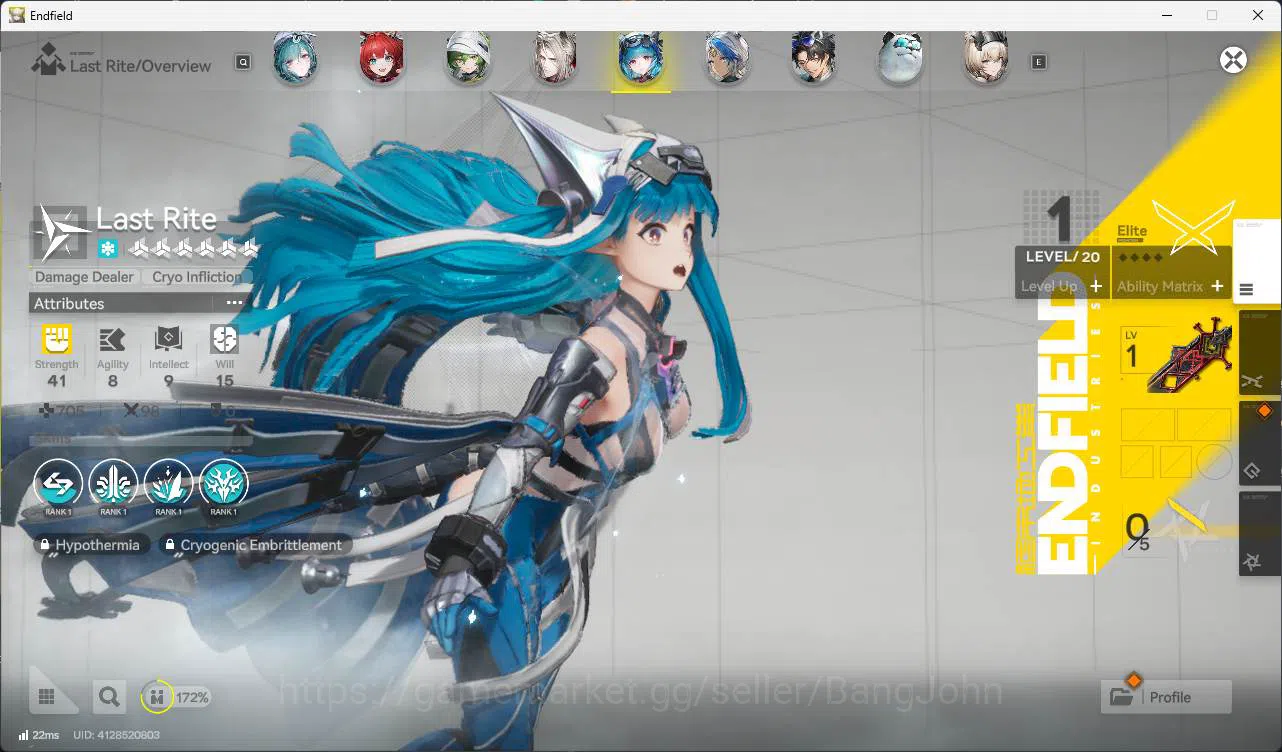This screenshot has width=1282, height=752.
Task: Click the locked Hypothermia talent
Action: coord(92,545)
